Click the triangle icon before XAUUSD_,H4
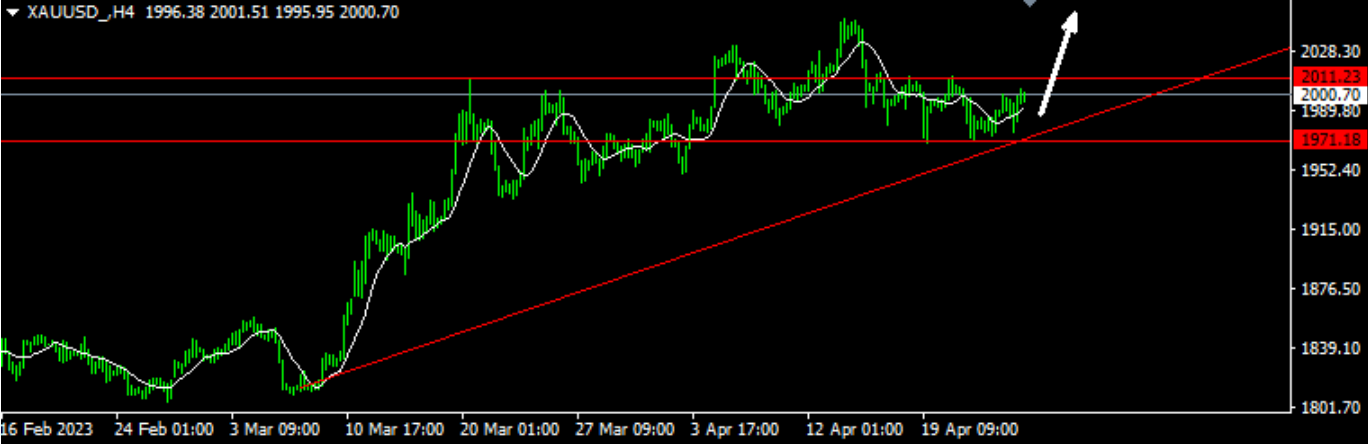Image resolution: width=1368 pixels, height=444 pixels. [x=11, y=12]
